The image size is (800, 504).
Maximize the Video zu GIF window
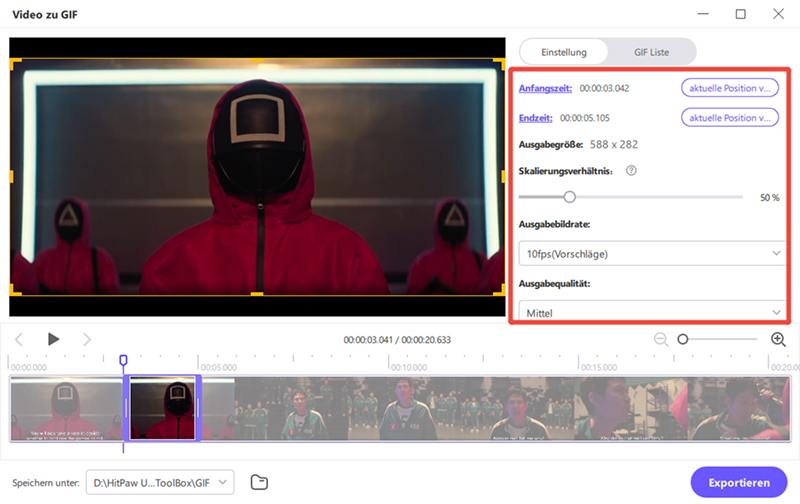[740, 14]
